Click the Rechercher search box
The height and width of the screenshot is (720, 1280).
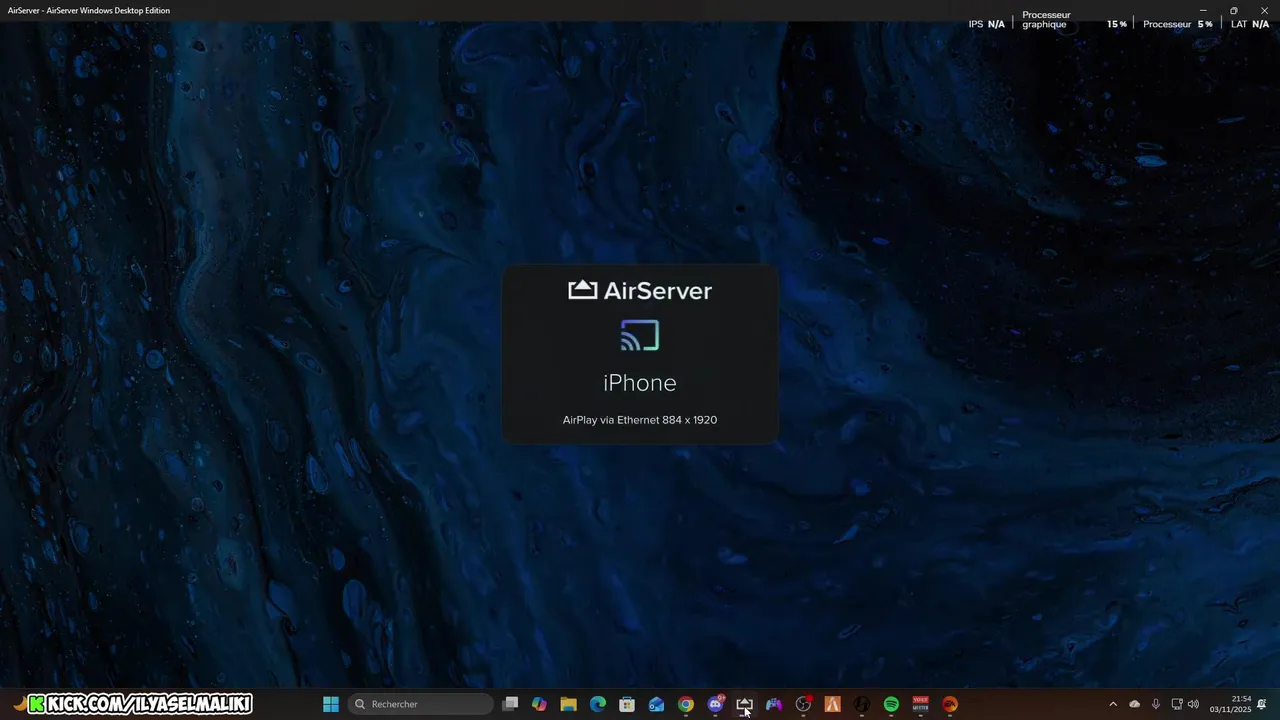[x=422, y=704]
